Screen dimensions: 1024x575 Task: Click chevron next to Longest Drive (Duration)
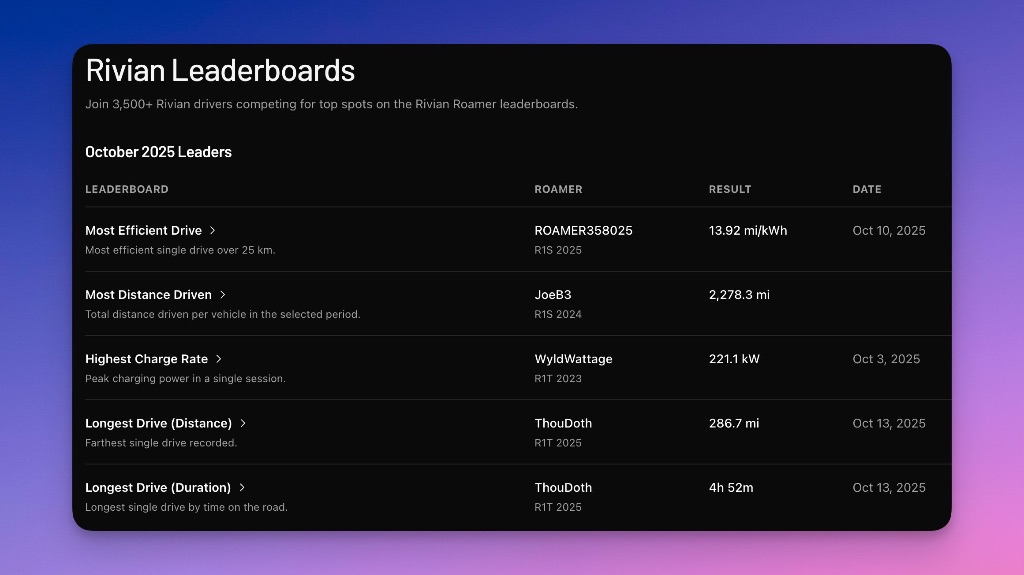(242, 487)
